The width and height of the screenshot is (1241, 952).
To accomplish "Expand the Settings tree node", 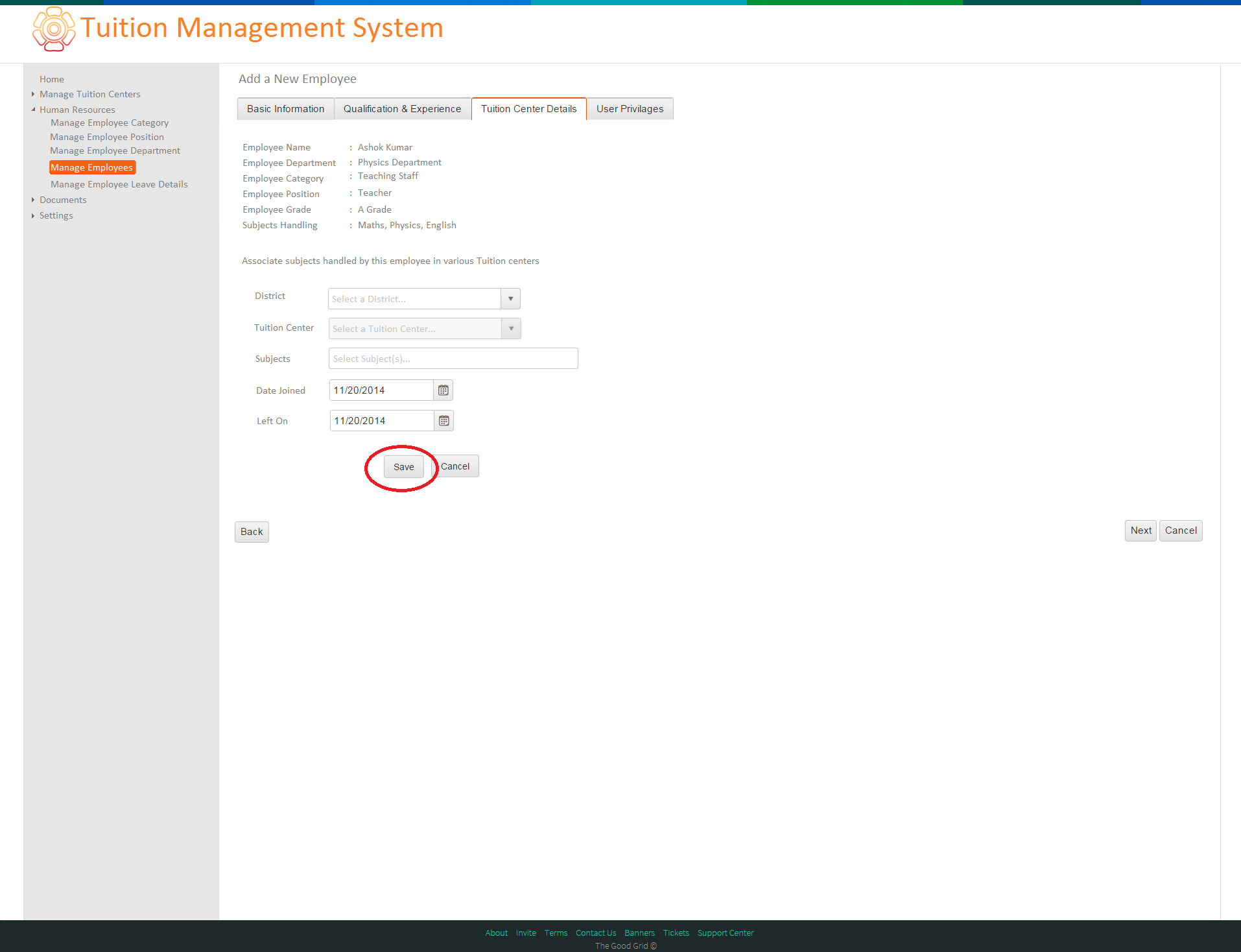I will [33, 215].
